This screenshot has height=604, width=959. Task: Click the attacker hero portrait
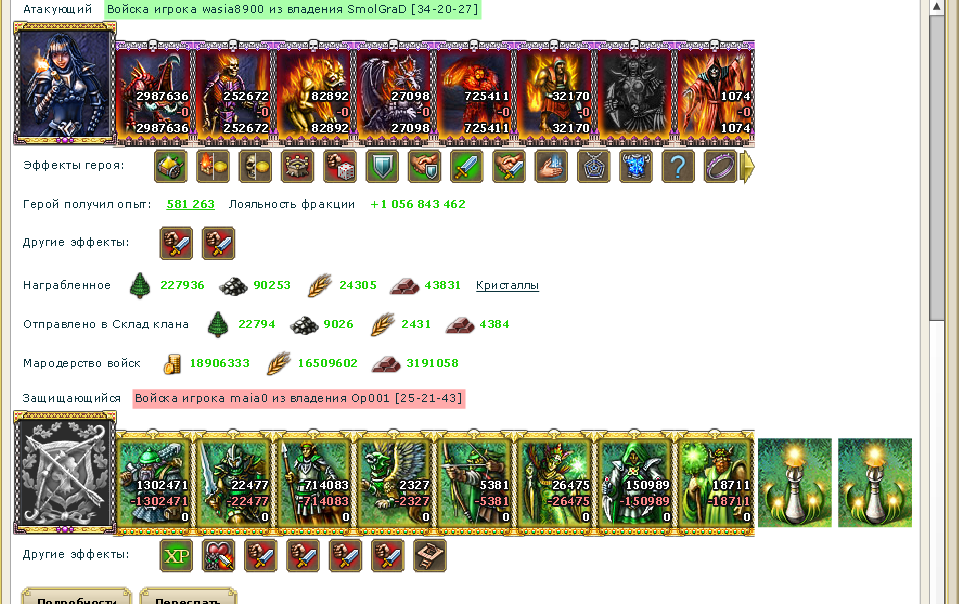pos(65,84)
